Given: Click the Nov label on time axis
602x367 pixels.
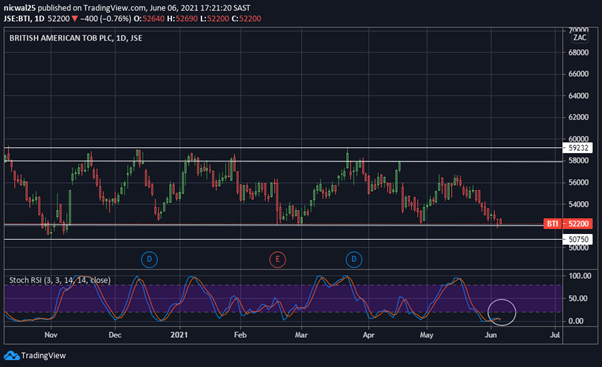Looking at the screenshot, I should pos(51,335).
